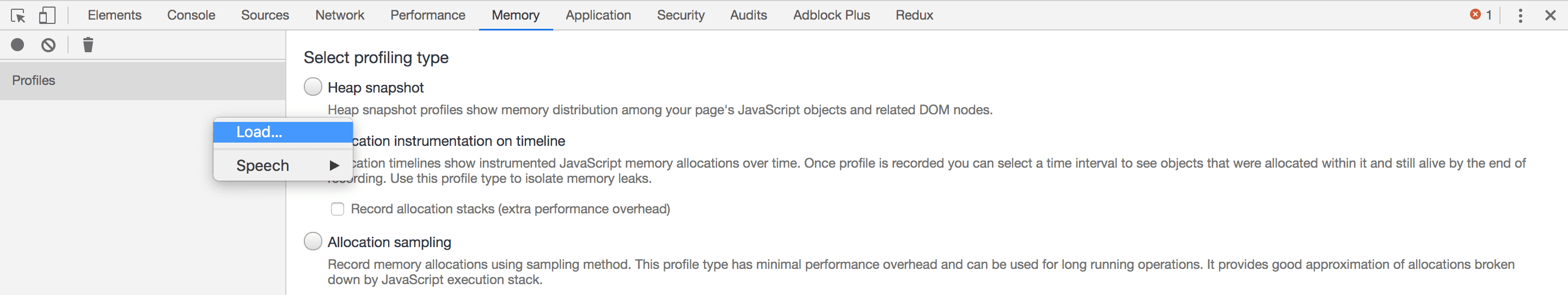
Task: Click the red error count indicator
Action: (1480, 15)
